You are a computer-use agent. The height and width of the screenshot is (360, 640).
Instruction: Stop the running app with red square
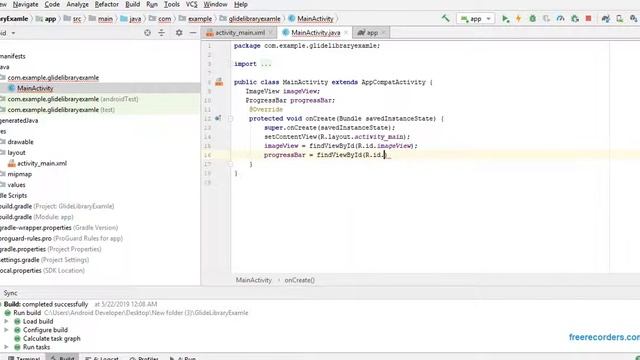pyautogui.click(x=588, y=18)
